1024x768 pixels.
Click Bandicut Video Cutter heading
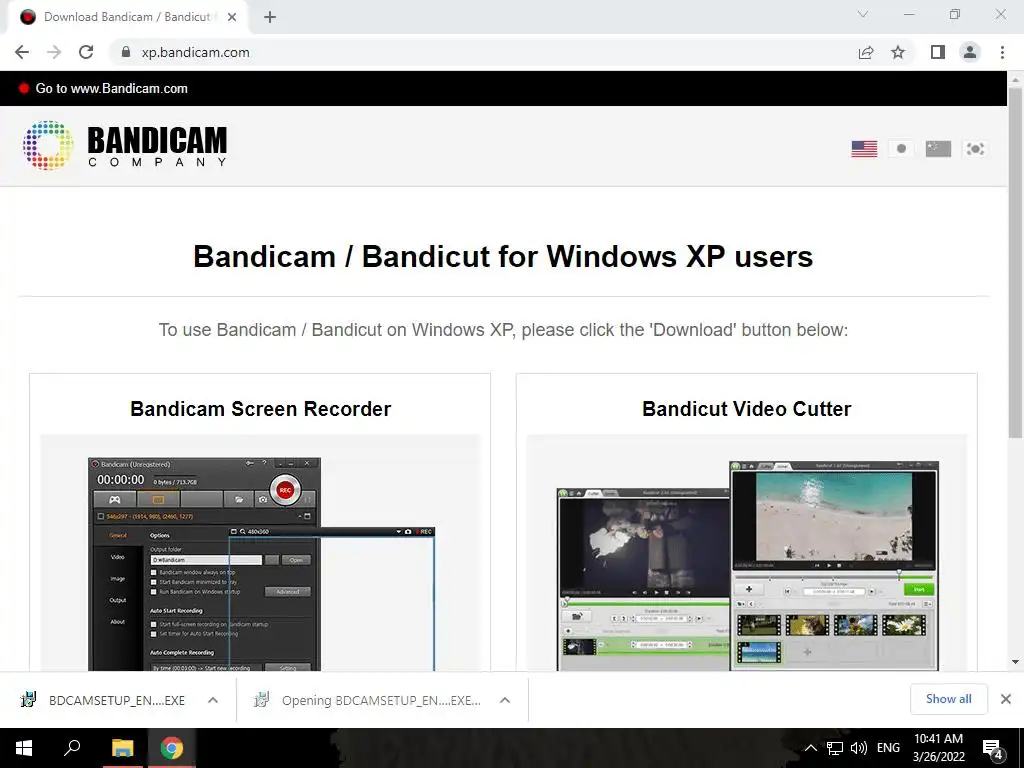(746, 409)
